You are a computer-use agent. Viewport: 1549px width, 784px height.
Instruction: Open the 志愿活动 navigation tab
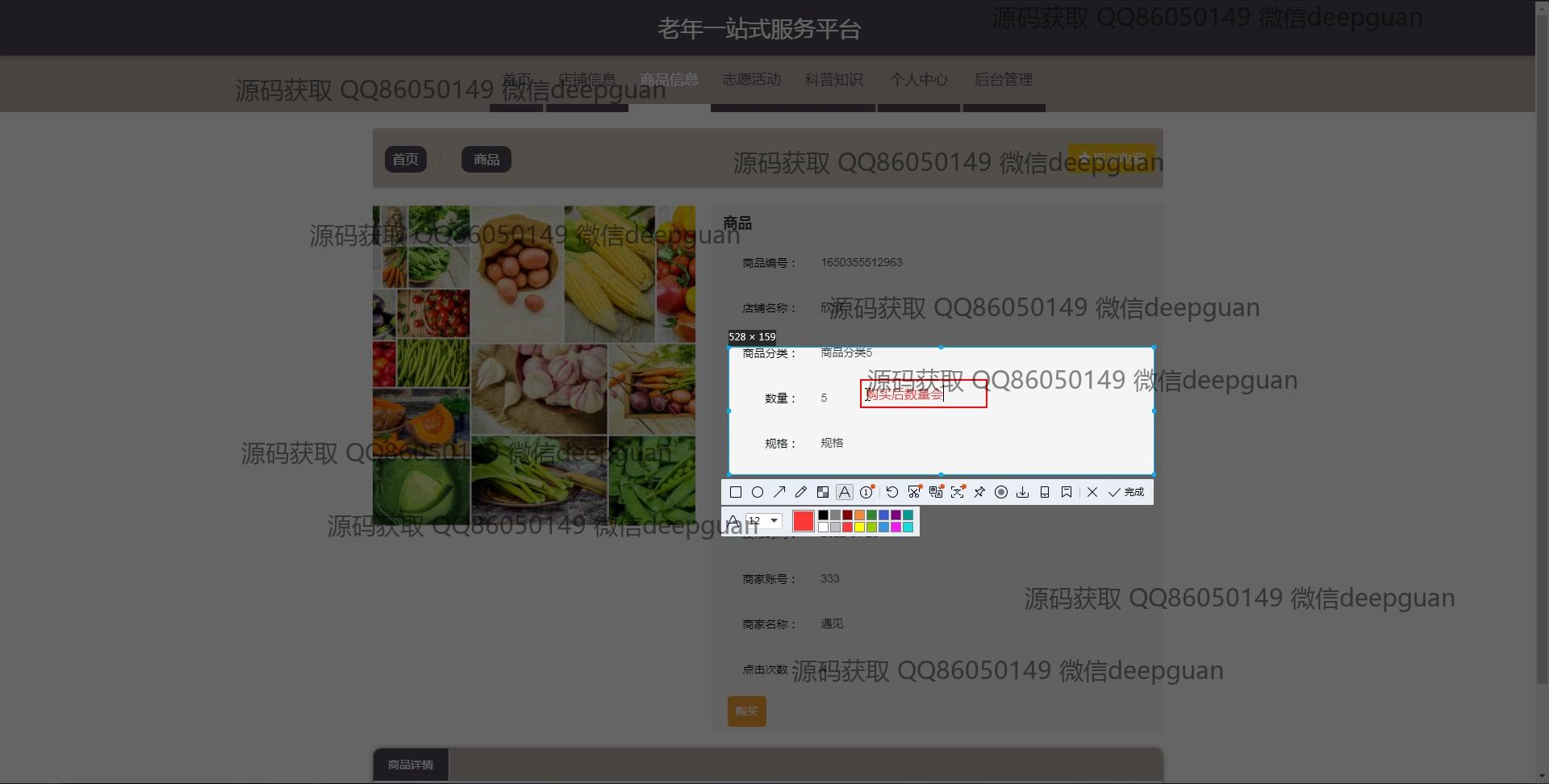[751, 79]
